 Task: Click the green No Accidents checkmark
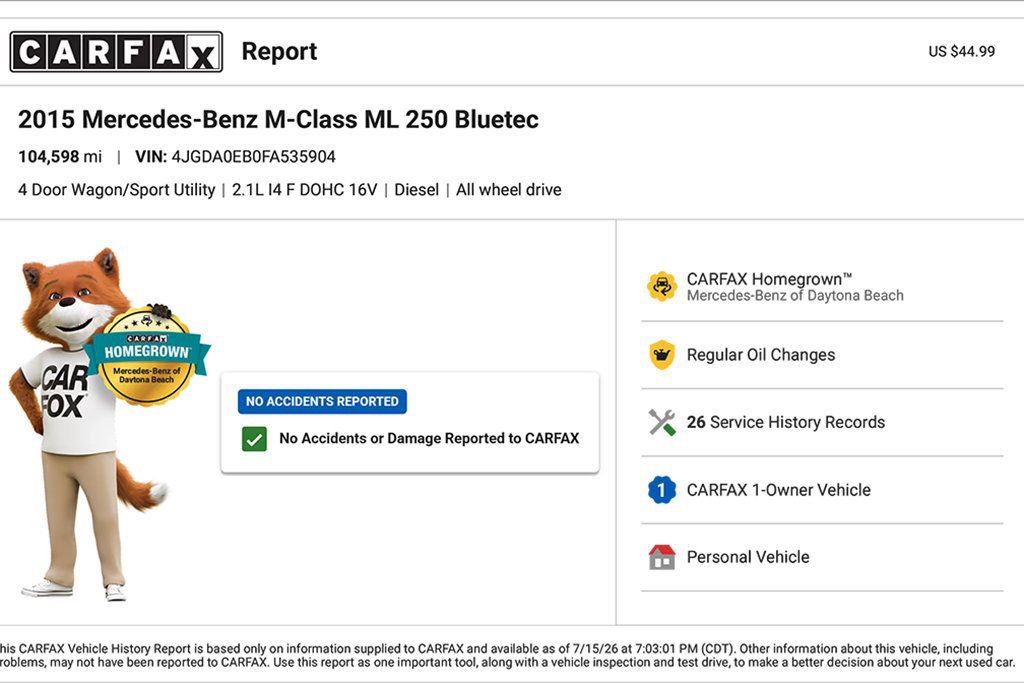click(x=254, y=439)
